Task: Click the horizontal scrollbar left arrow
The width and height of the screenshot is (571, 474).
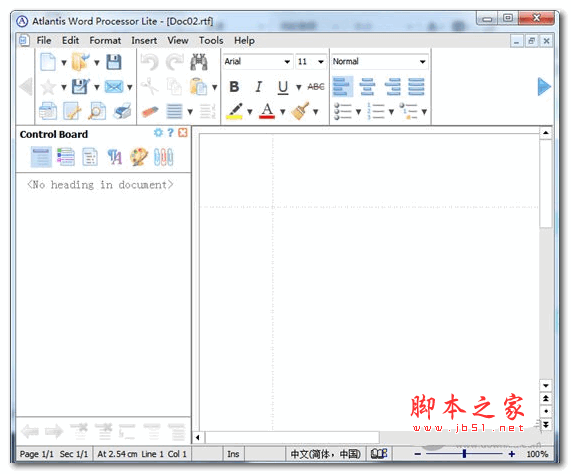Action: pos(198,437)
